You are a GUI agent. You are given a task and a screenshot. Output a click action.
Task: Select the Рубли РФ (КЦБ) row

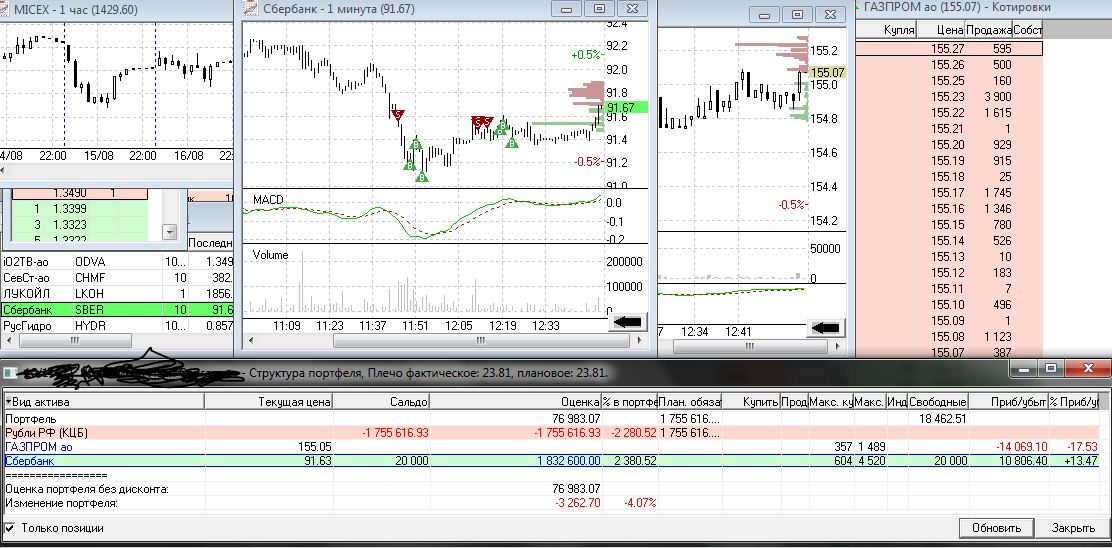(551, 432)
